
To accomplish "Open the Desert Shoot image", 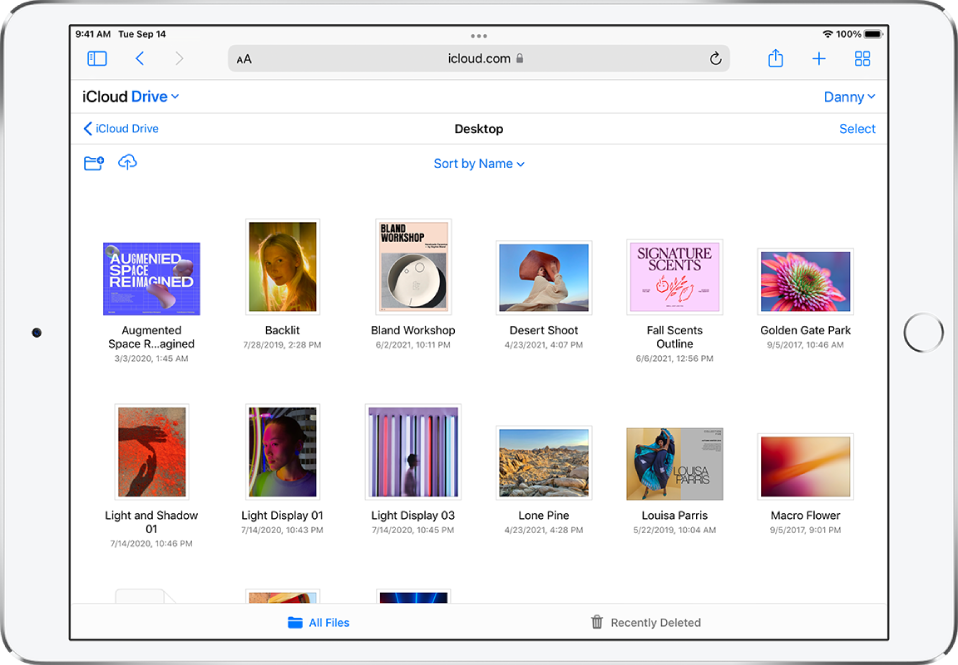I will coord(544,277).
